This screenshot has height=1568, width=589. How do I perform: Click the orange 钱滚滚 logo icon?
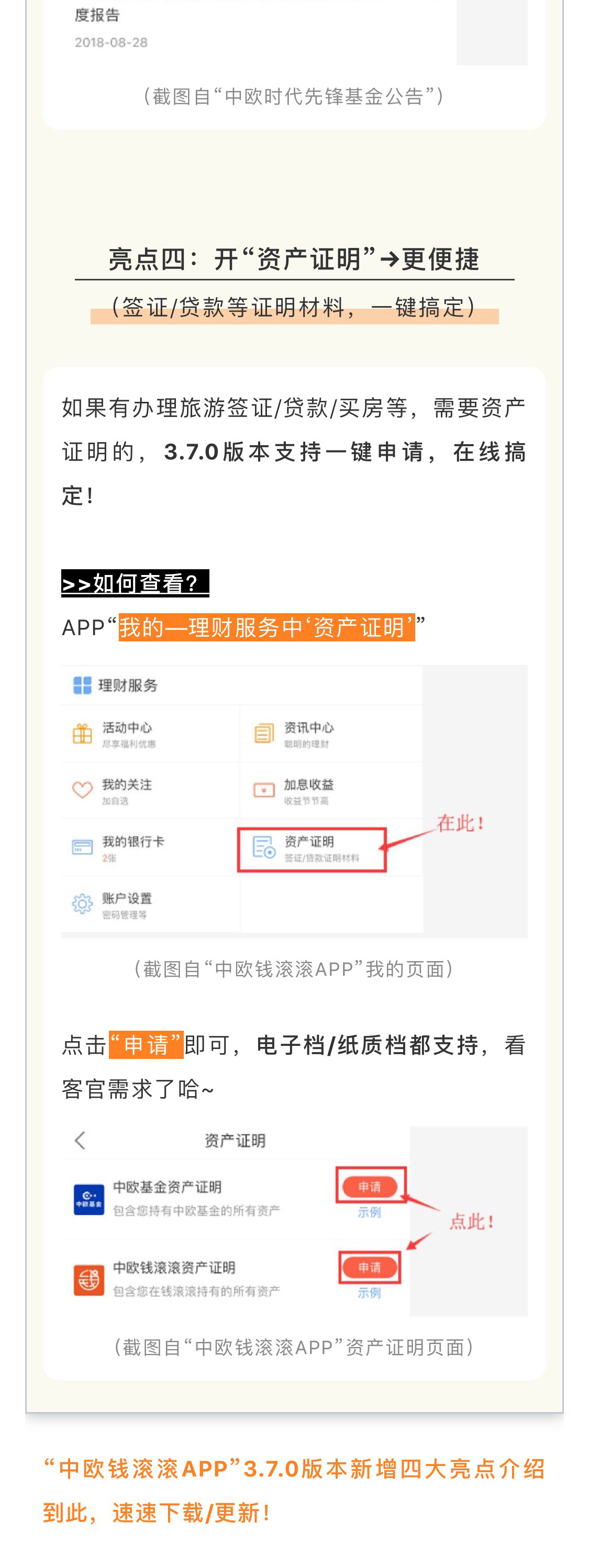coord(89,1280)
